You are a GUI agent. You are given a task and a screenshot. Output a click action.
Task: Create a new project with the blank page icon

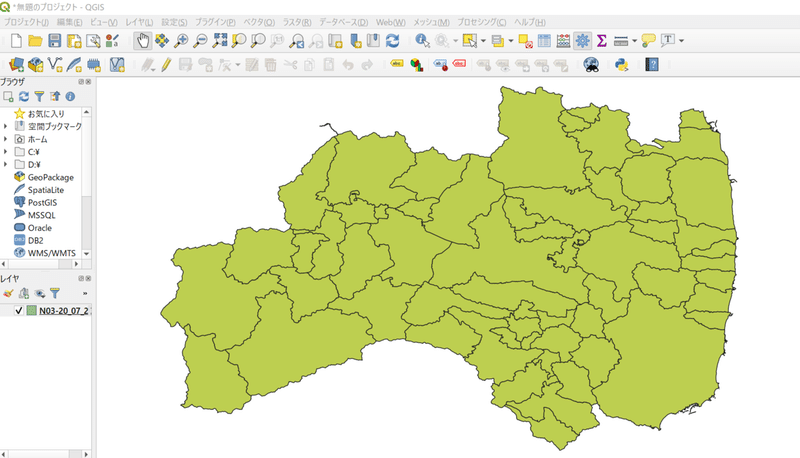pyautogui.click(x=16, y=41)
